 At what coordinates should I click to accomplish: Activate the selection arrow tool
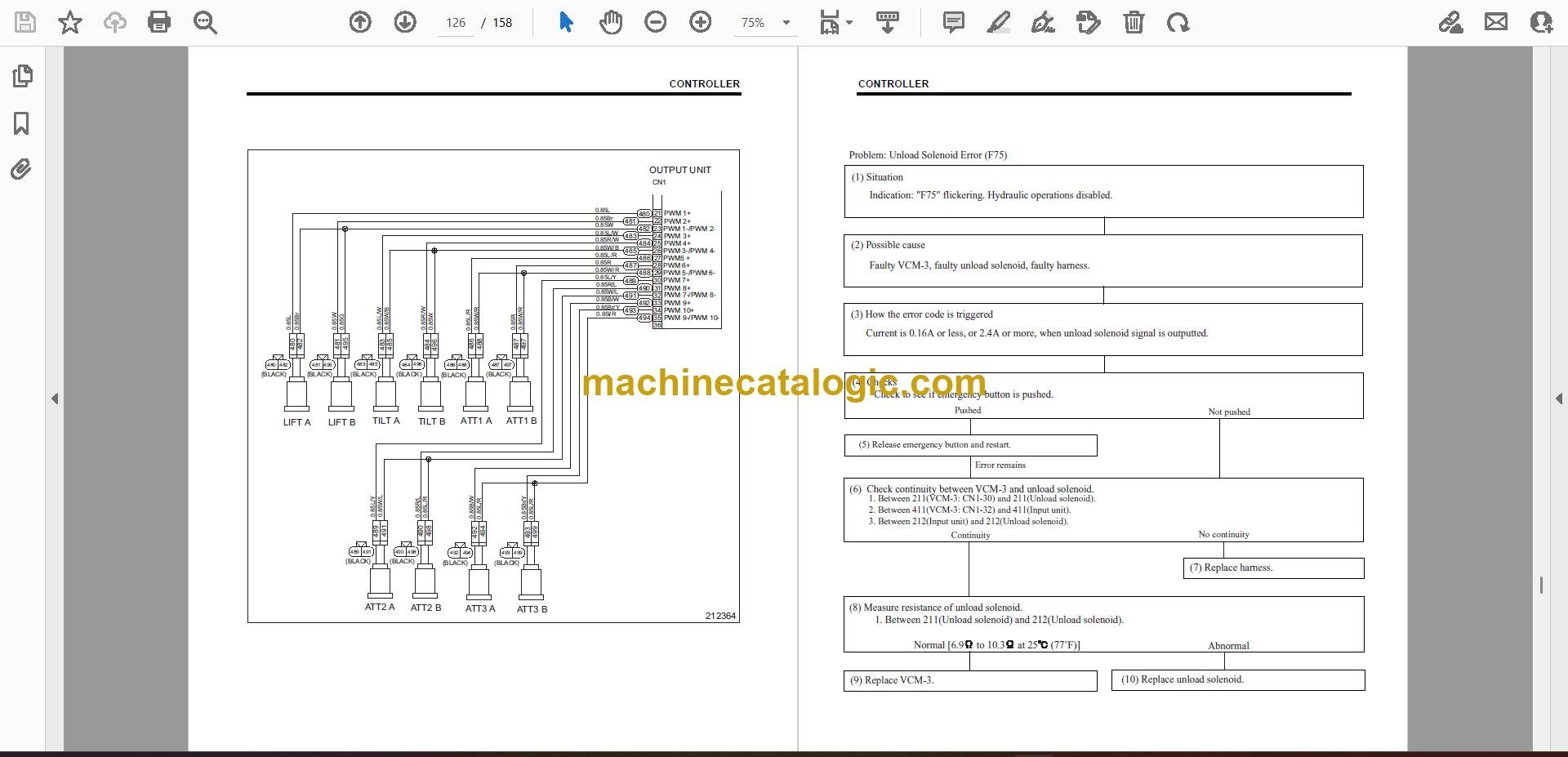point(566,22)
